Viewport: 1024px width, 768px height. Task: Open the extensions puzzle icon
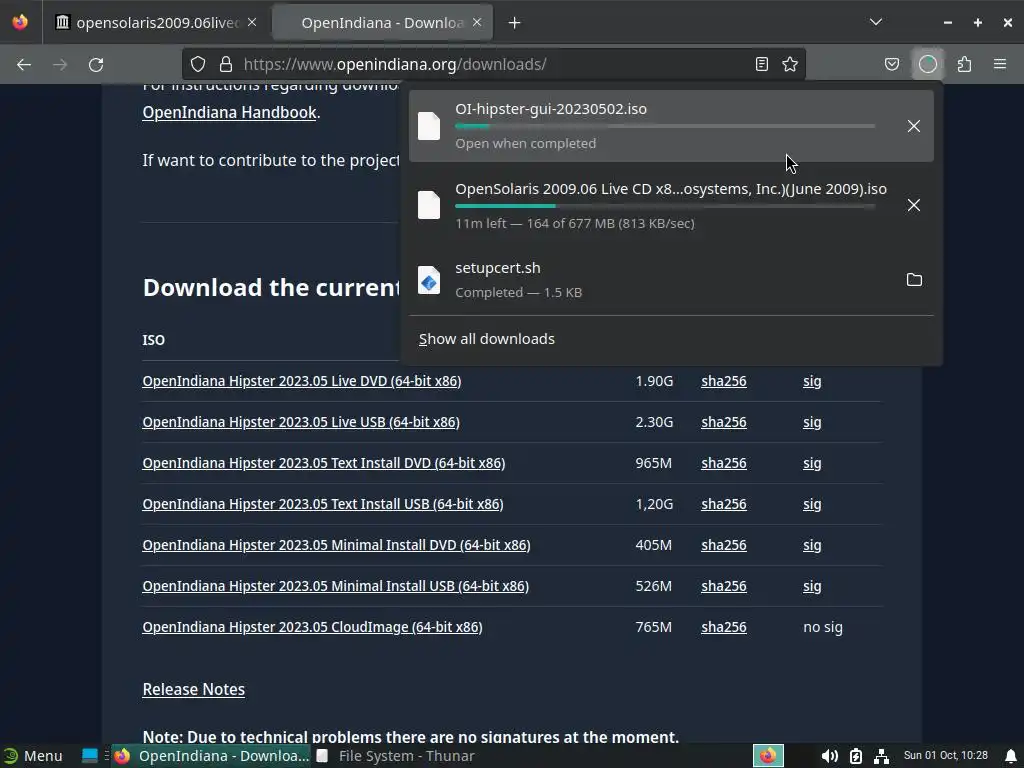point(964,64)
